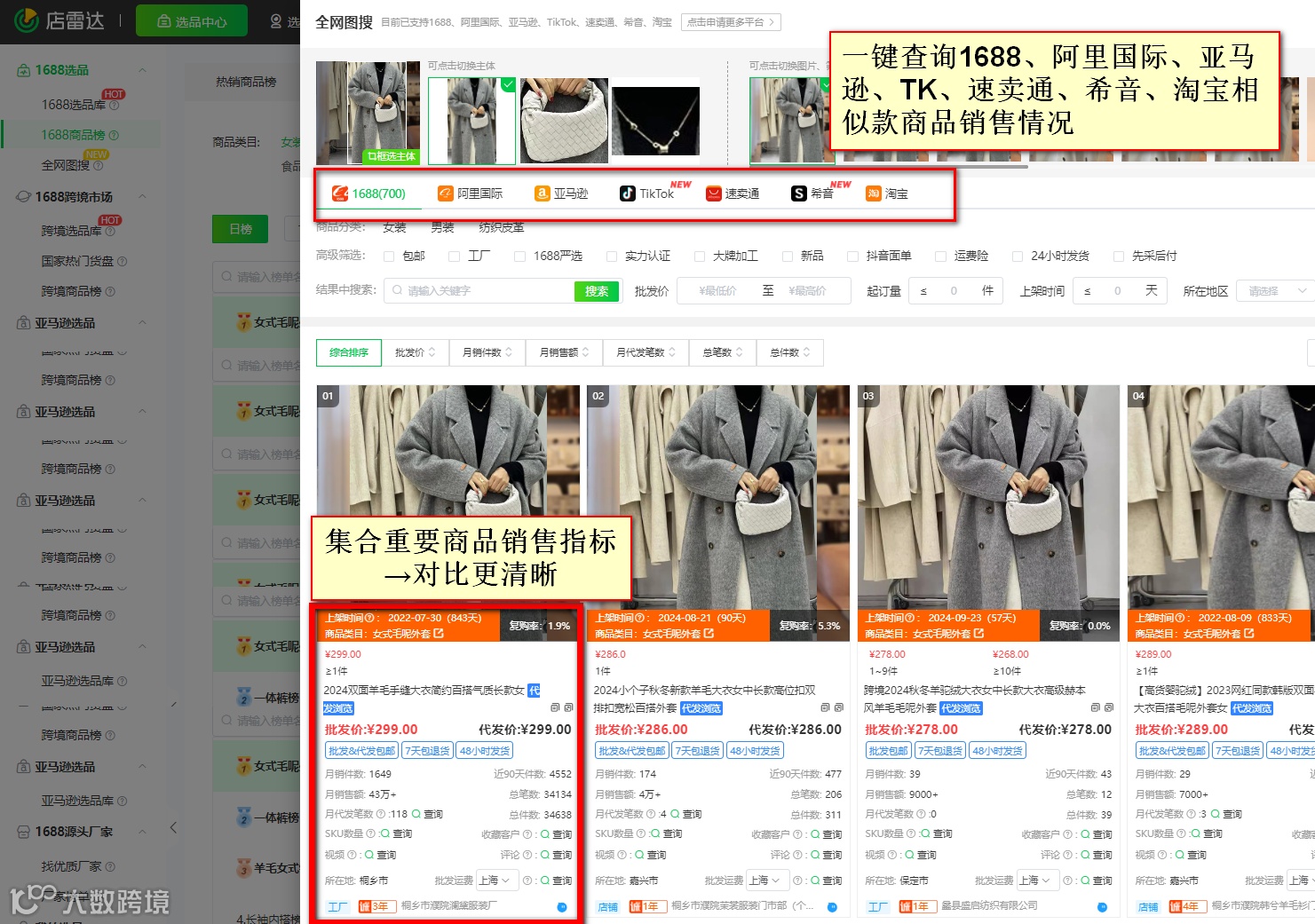
Task: Query 月代发笔数 magnifier on ¥299.00 product
Action: pos(416,814)
